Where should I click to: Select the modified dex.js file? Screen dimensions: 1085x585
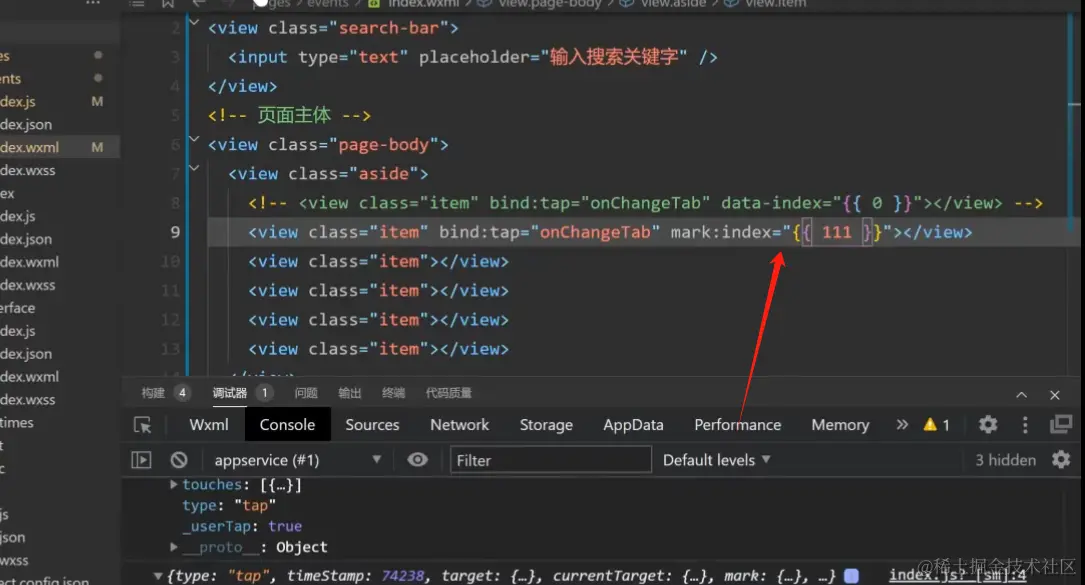coord(60,101)
